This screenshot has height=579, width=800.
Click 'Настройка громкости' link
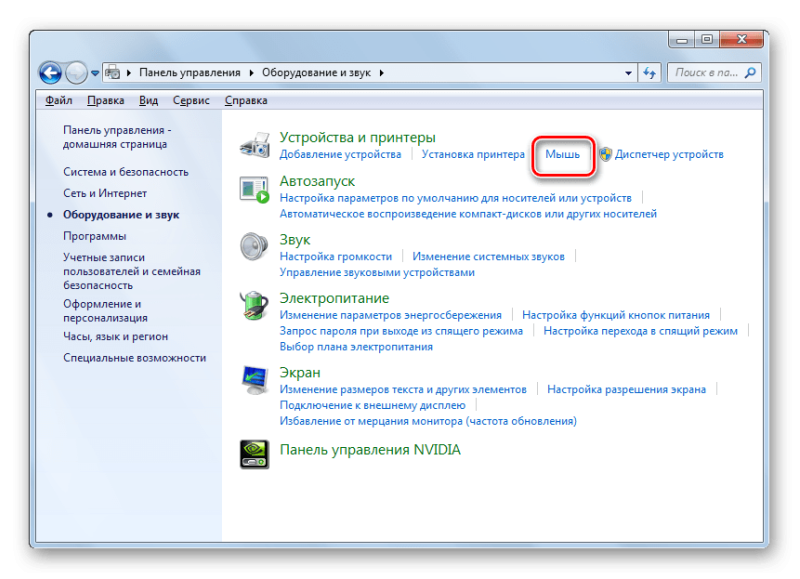coord(336,257)
